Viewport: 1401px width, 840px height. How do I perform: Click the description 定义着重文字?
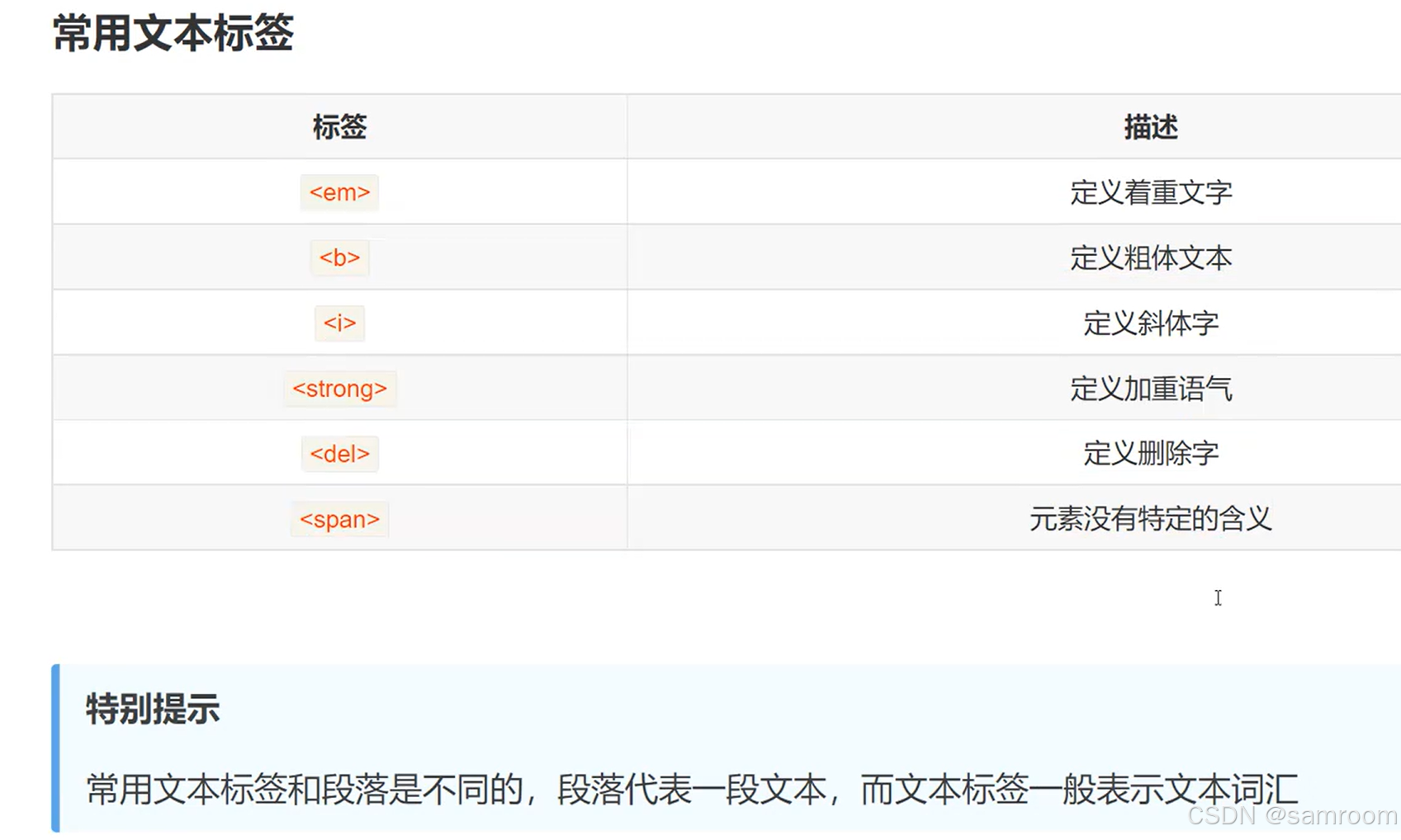coord(1151,192)
